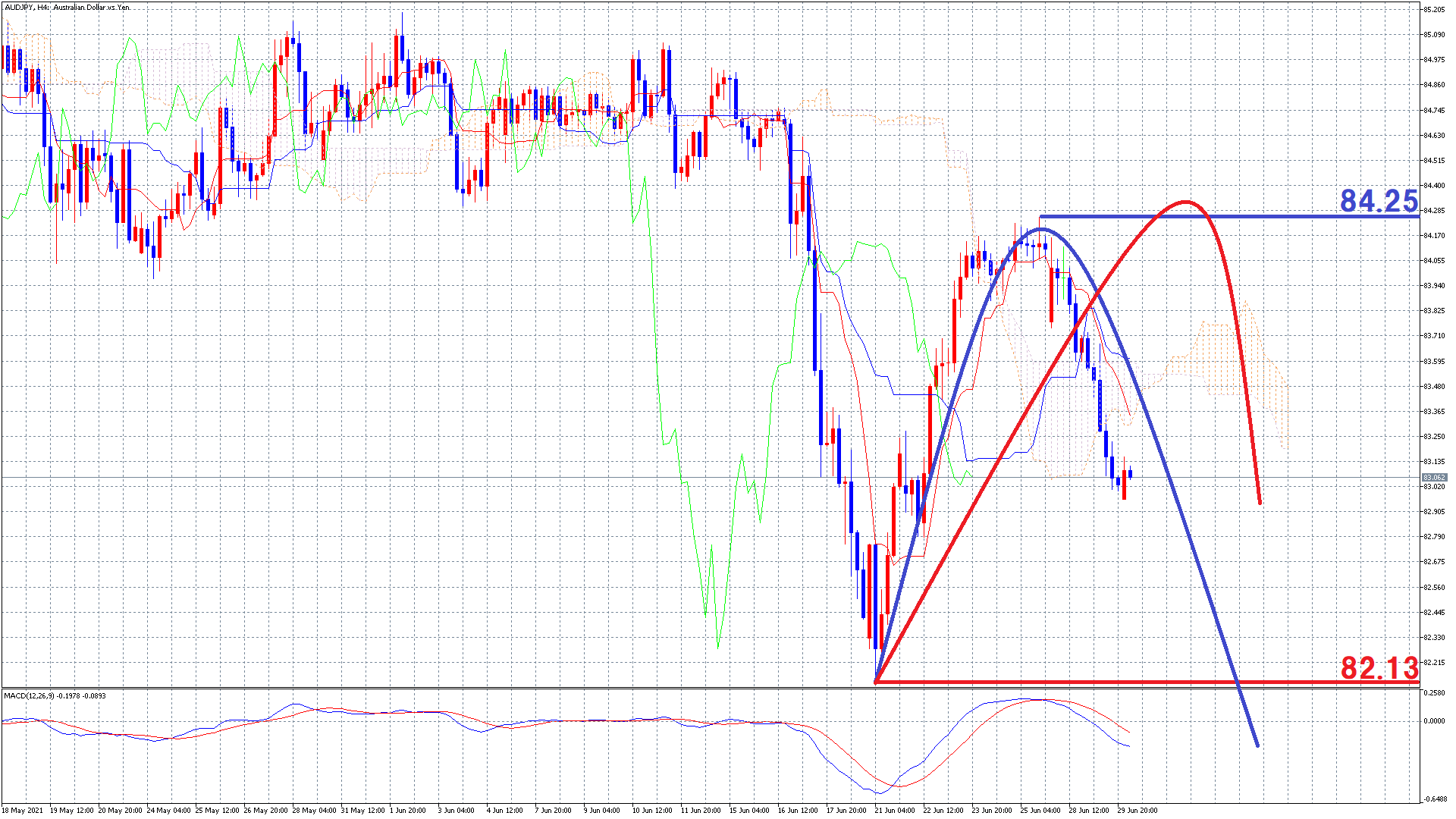
Task: Click the 9 Jun 04:00 time label
Action: 603,810
